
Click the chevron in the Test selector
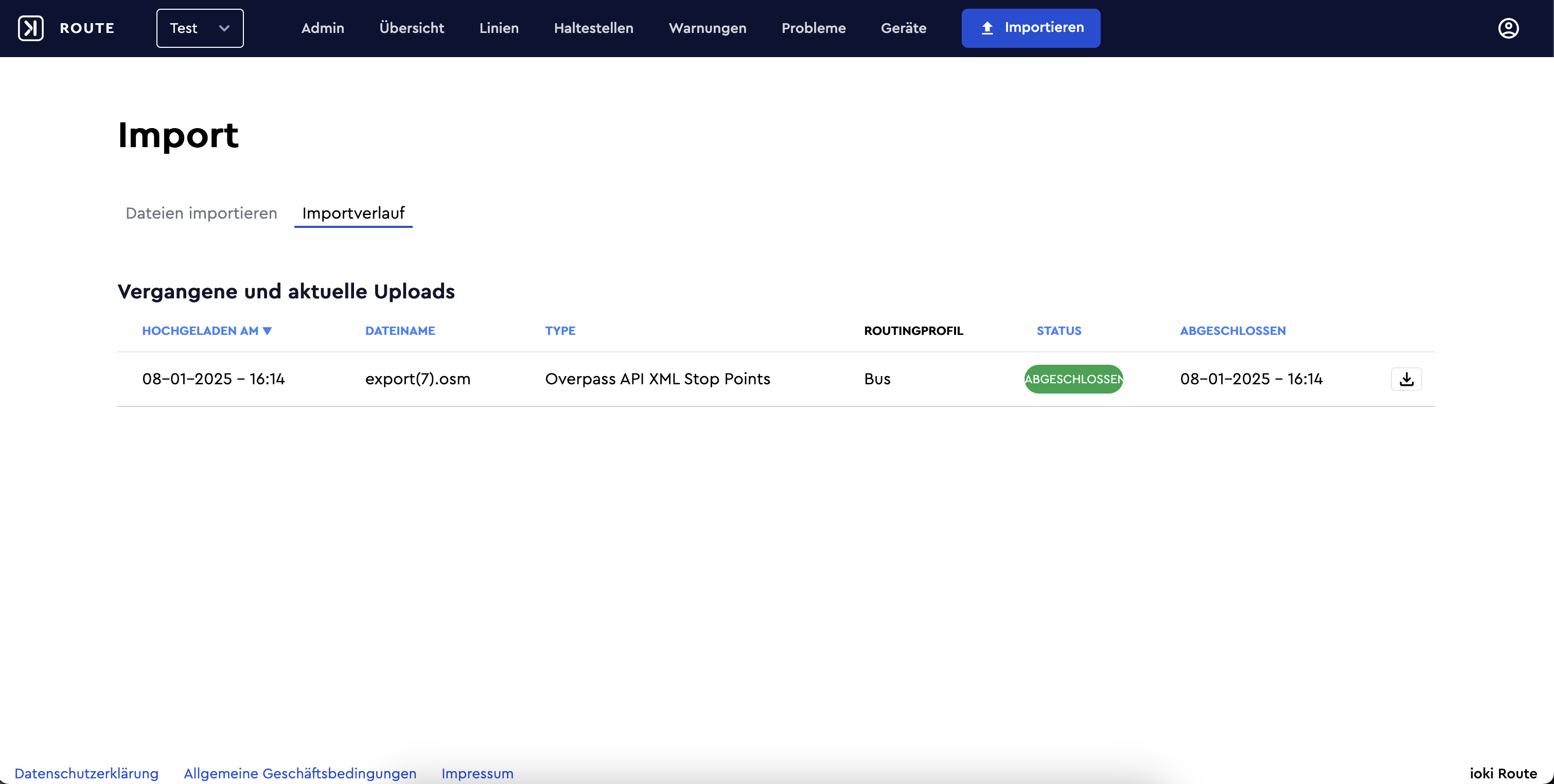[224, 28]
